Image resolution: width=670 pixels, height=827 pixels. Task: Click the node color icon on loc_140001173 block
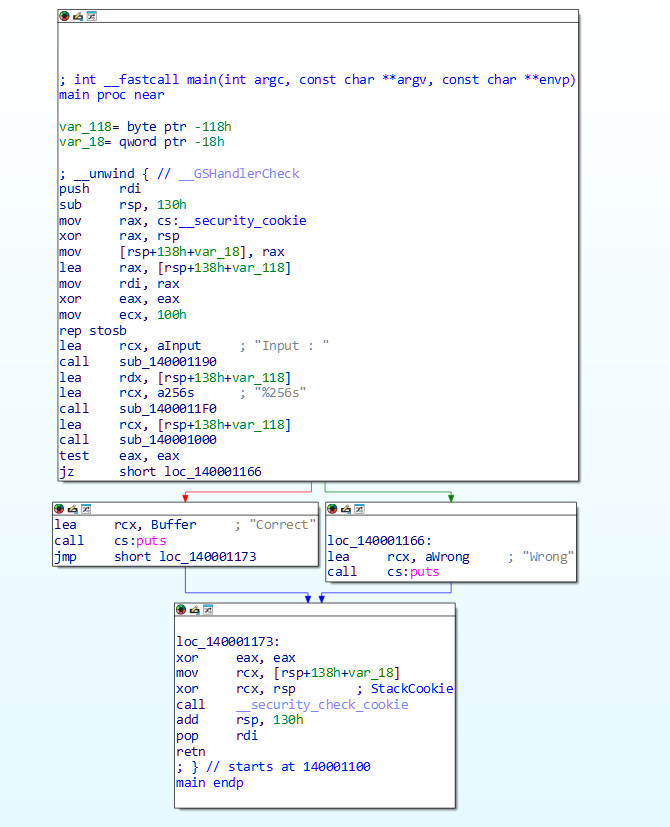tap(181, 610)
